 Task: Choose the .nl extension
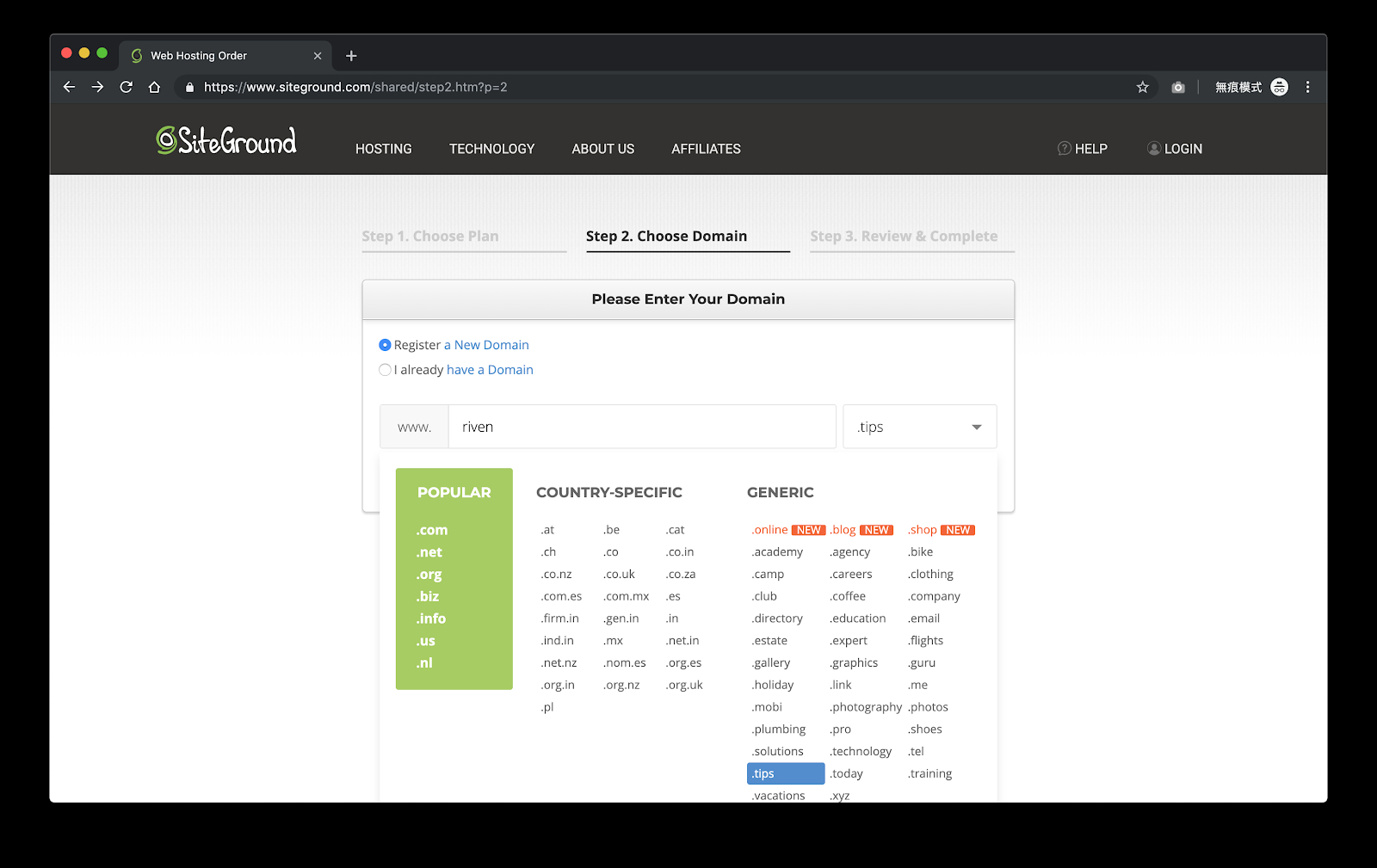(424, 662)
